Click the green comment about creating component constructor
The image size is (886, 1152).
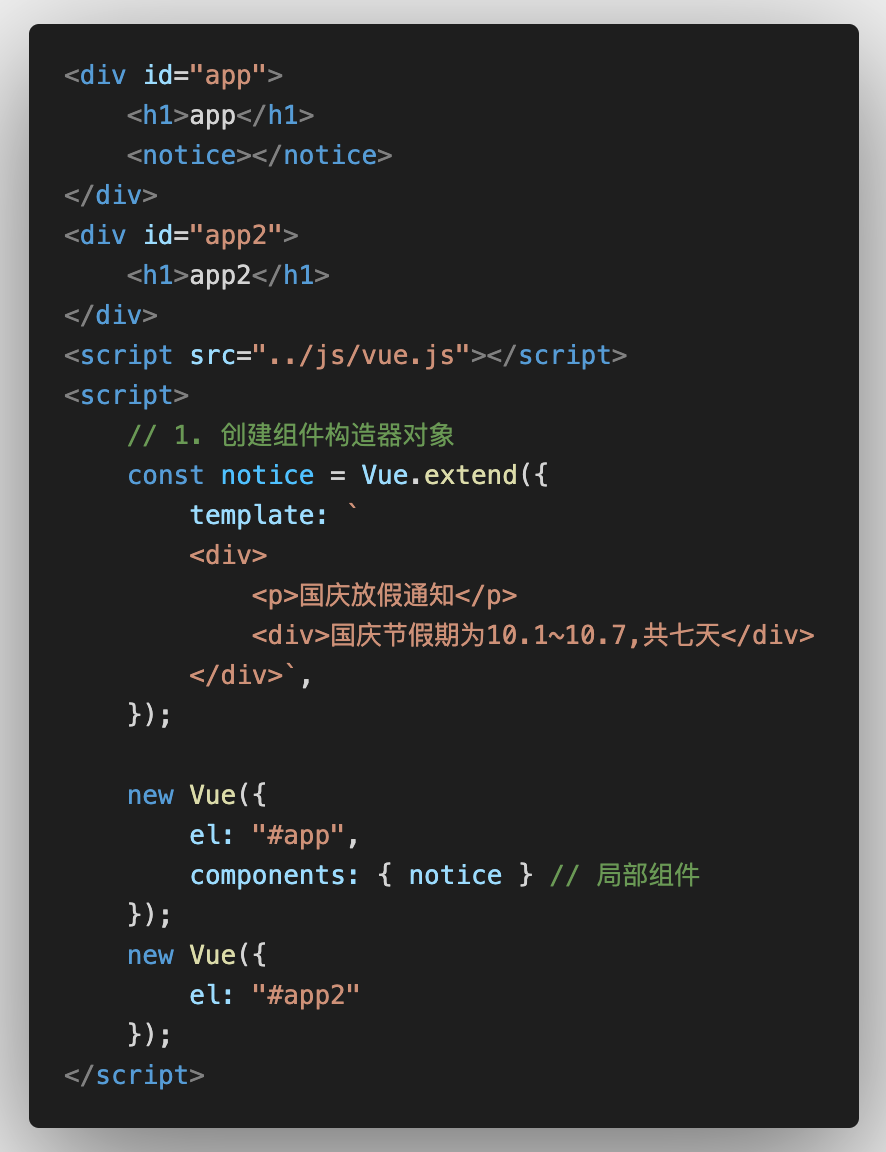point(291,436)
